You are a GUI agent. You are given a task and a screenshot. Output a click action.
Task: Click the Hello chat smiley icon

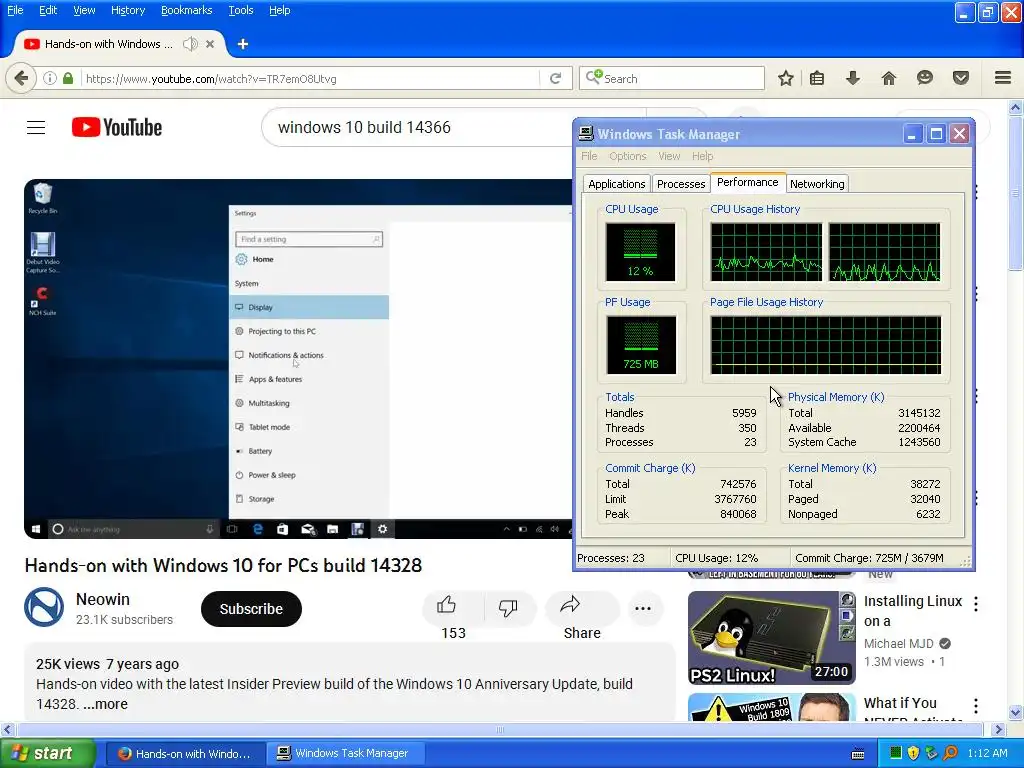924,78
